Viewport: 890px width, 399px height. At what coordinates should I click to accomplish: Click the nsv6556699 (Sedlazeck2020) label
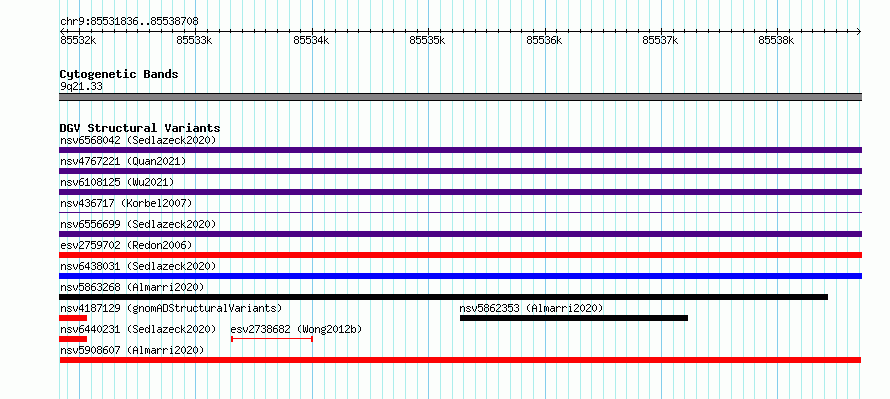[x=138, y=224]
